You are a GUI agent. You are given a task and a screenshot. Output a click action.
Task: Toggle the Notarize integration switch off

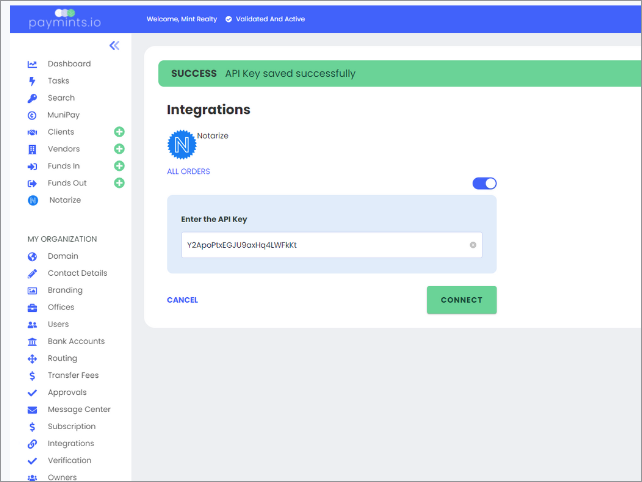[x=484, y=183]
